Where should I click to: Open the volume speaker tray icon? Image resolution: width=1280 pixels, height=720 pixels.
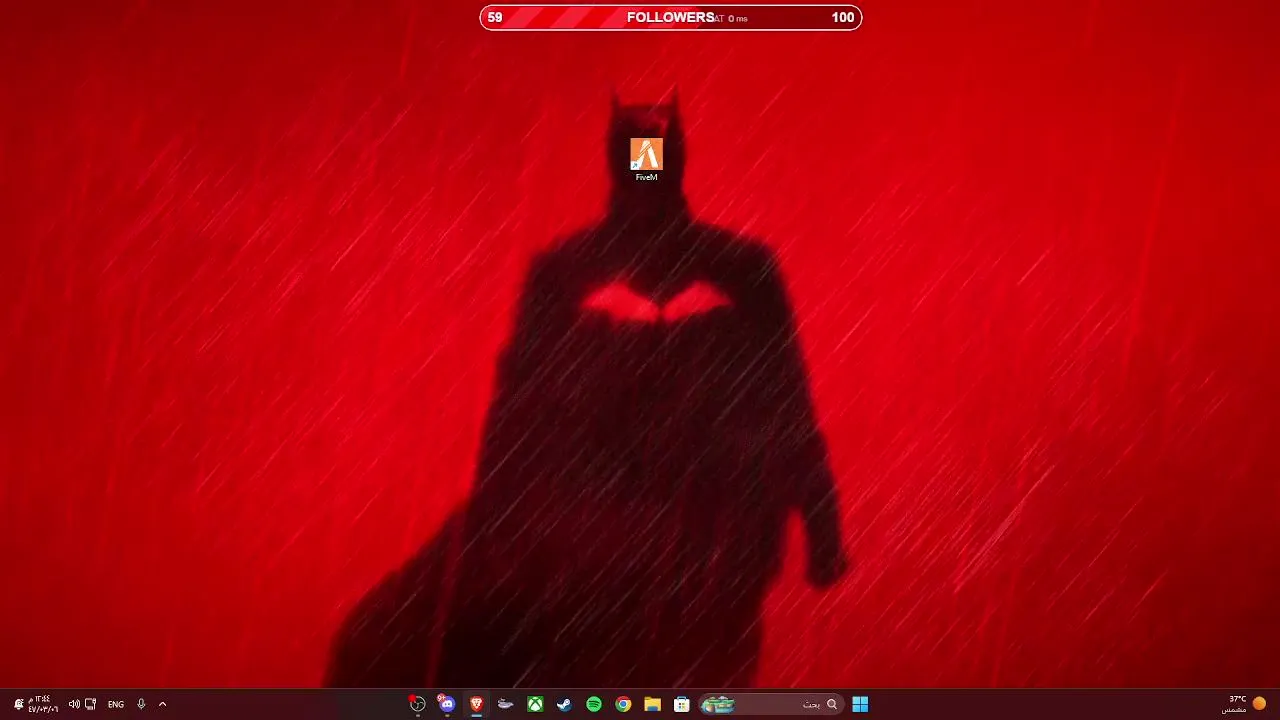click(x=74, y=704)
